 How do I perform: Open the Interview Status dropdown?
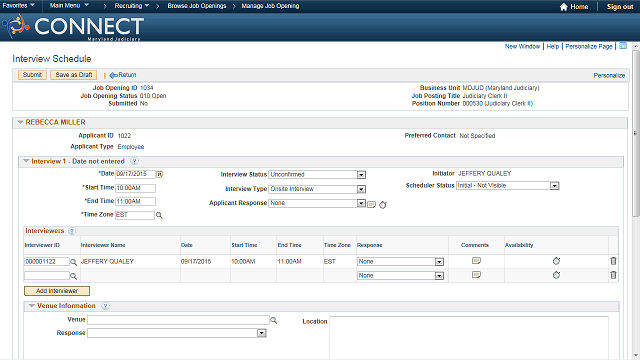[x=361, y=175]
